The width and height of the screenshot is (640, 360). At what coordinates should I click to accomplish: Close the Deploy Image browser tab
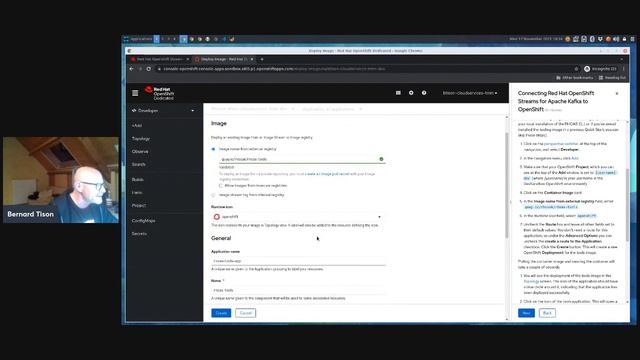click(252, 59)
